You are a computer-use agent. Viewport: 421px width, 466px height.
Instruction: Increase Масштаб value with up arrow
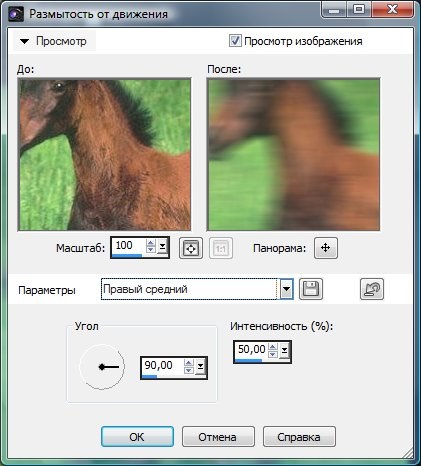(151, 243)
